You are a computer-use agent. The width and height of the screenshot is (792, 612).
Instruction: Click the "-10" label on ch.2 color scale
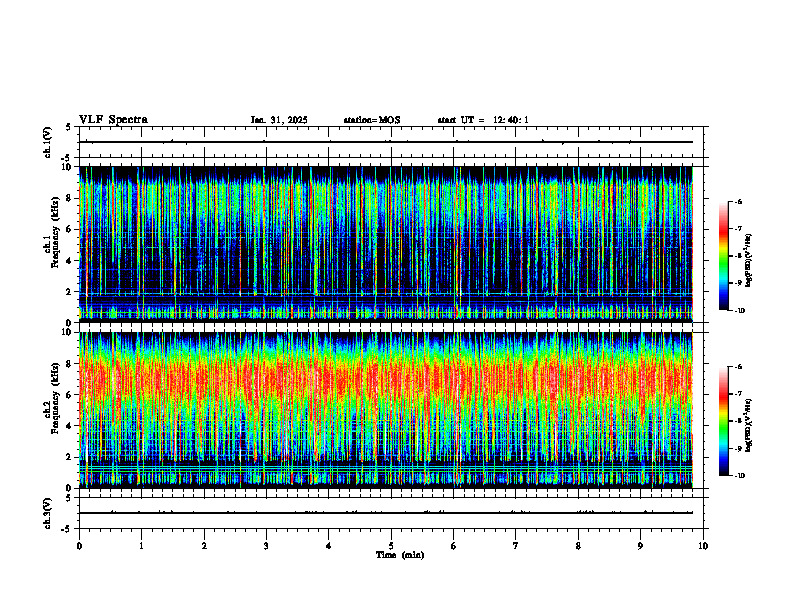click(x=739, y=476)
